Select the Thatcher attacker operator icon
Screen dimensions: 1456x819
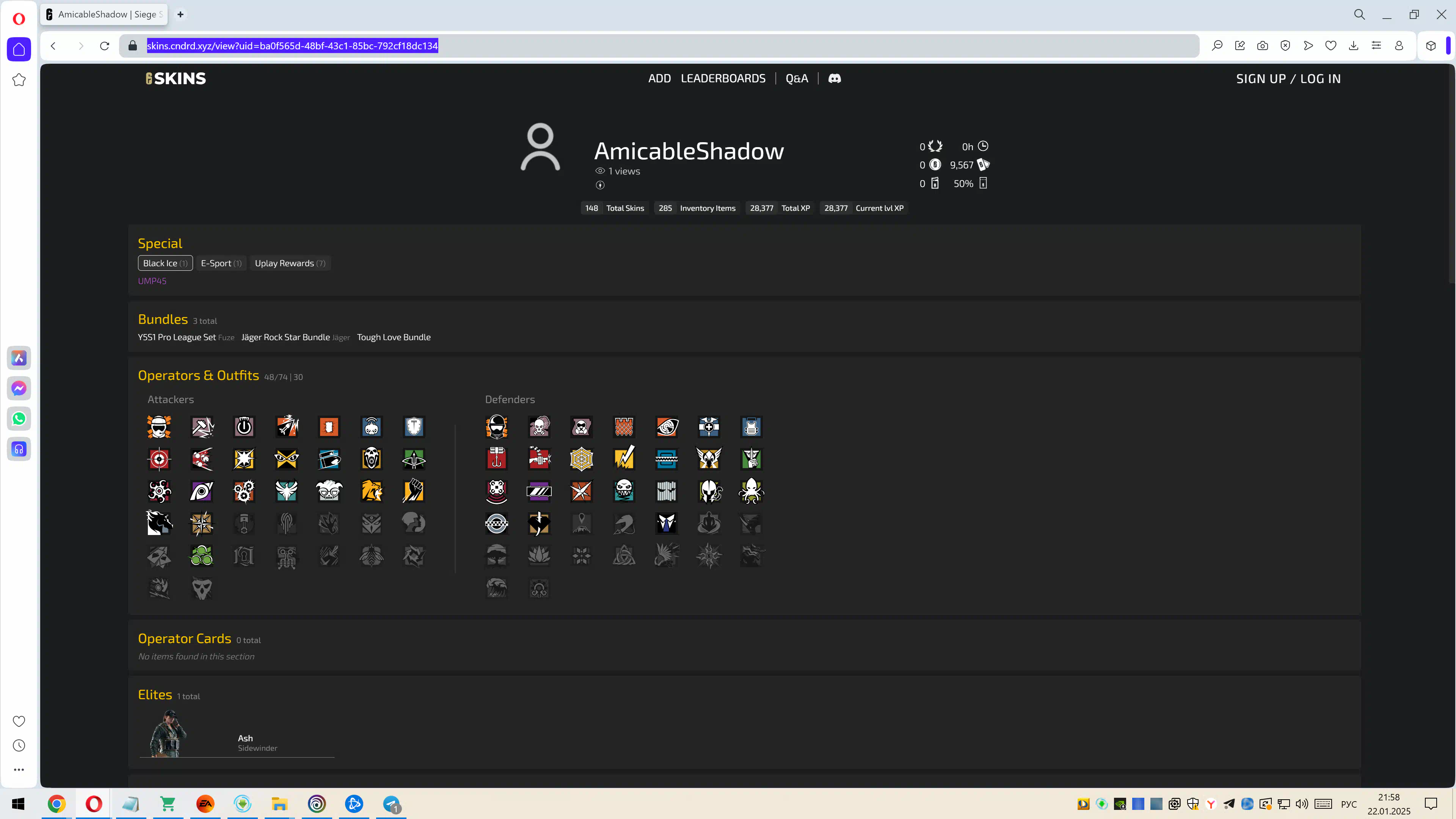[x=244, y=427]
